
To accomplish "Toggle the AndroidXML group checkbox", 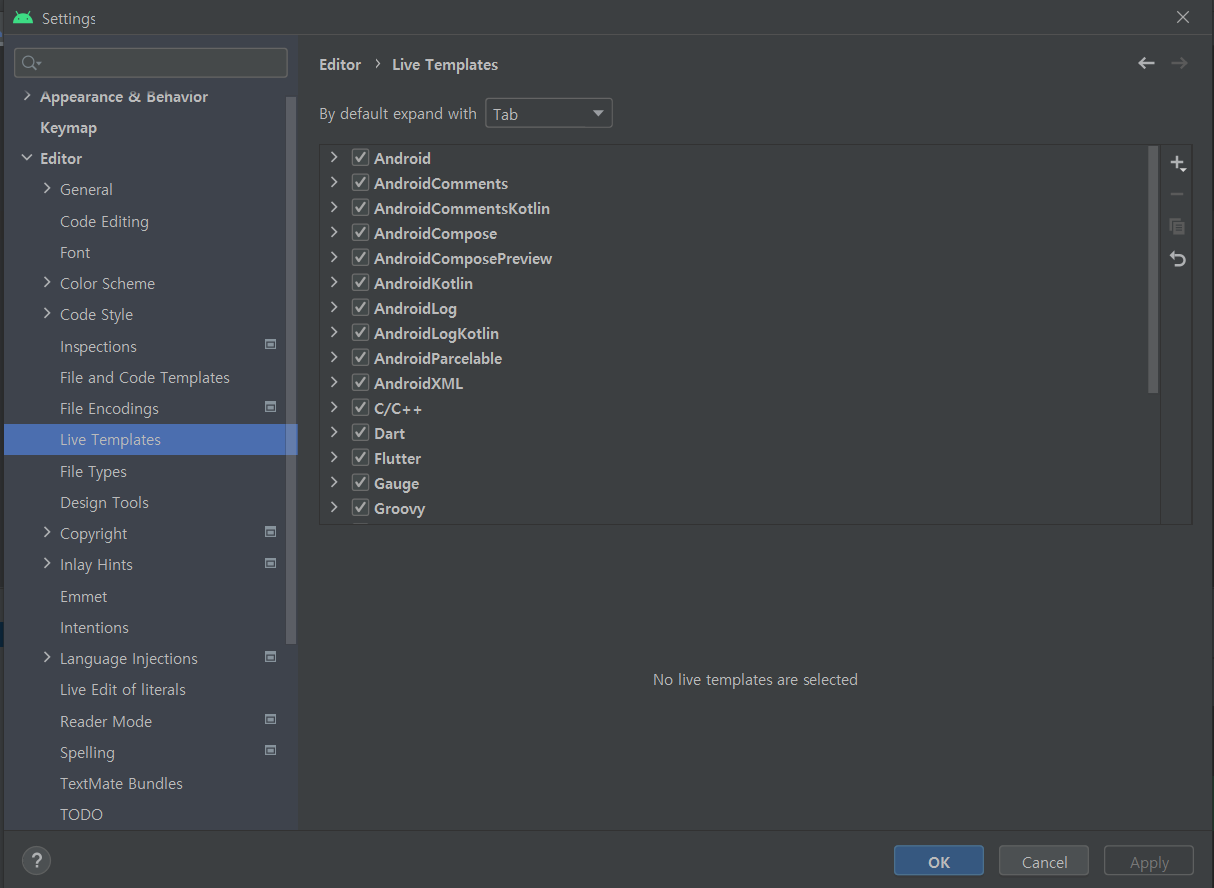I will (x=361, y=383).
